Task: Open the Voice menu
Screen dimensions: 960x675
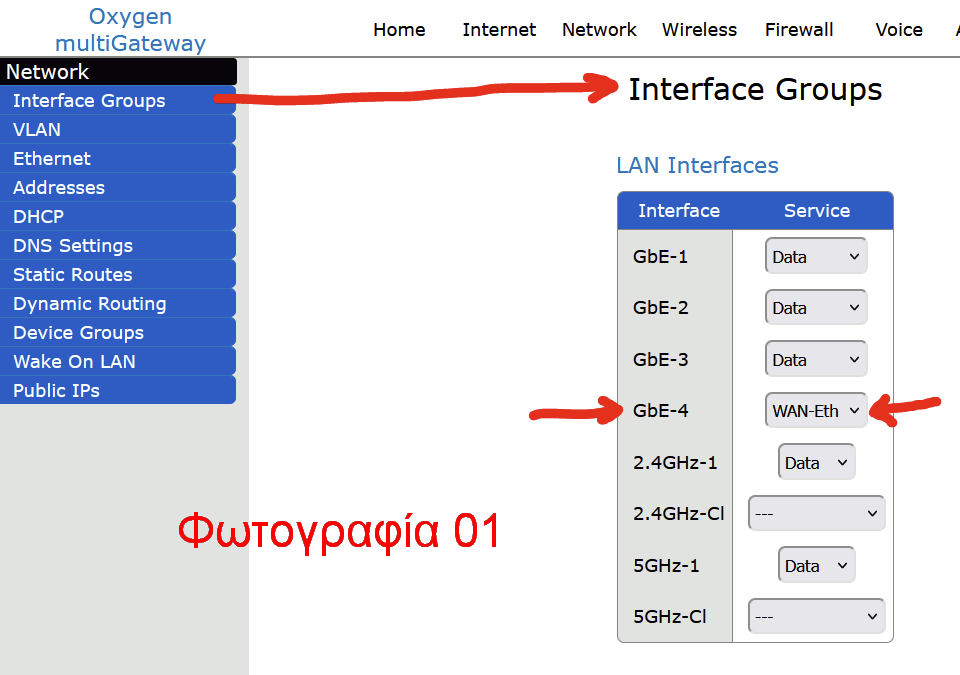Action: click(x=899, y=29)
